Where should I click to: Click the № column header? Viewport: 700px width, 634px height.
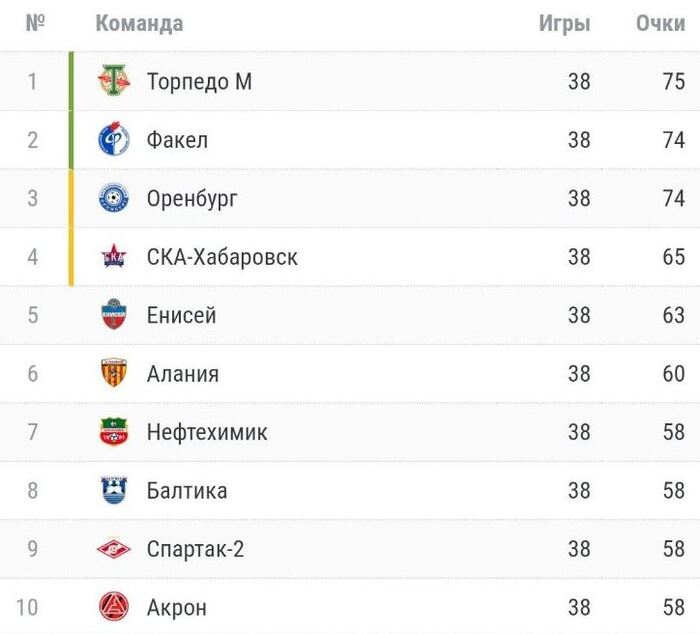tap(35, 23)
